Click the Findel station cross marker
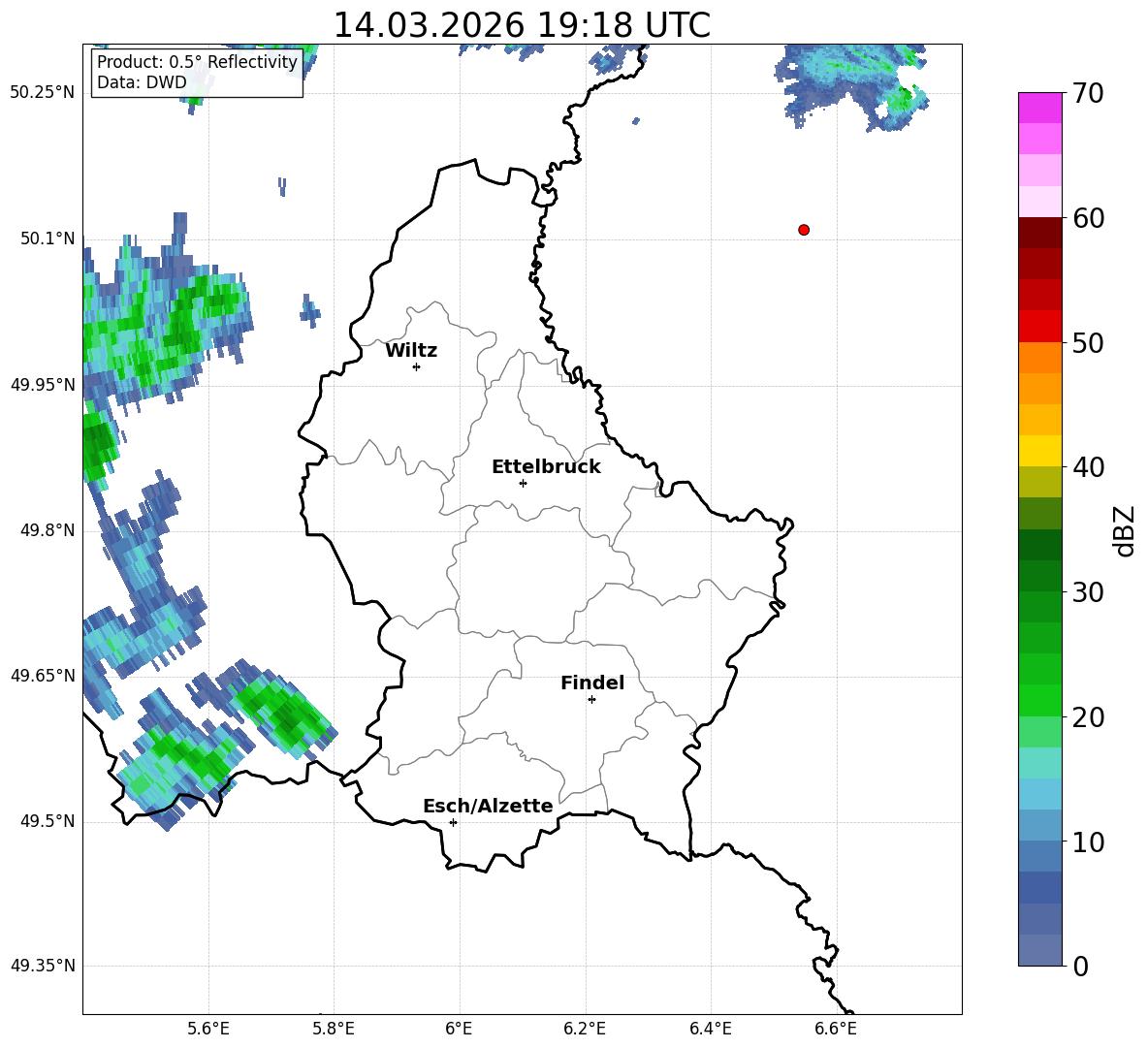This screenshot has width=1148, height=1048. (x=591, y=700)
